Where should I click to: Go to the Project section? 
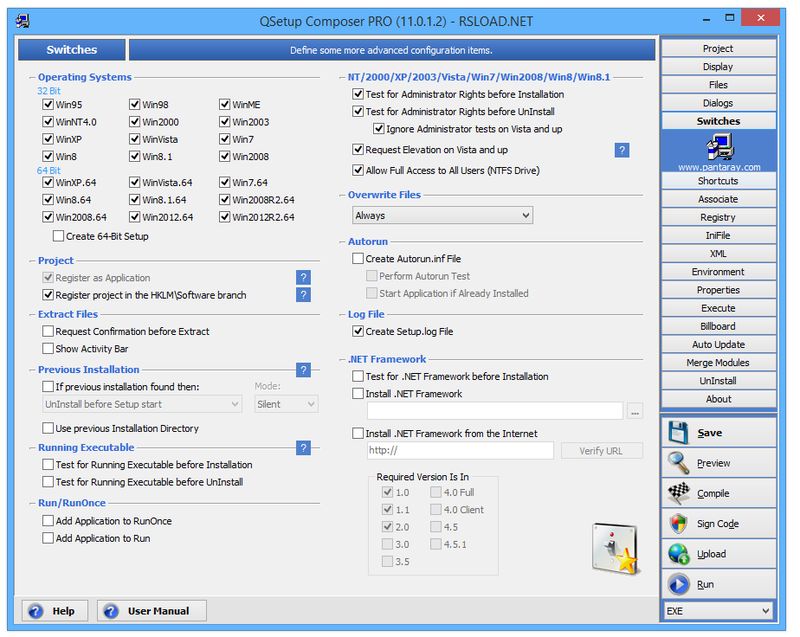tap(718, 48)
